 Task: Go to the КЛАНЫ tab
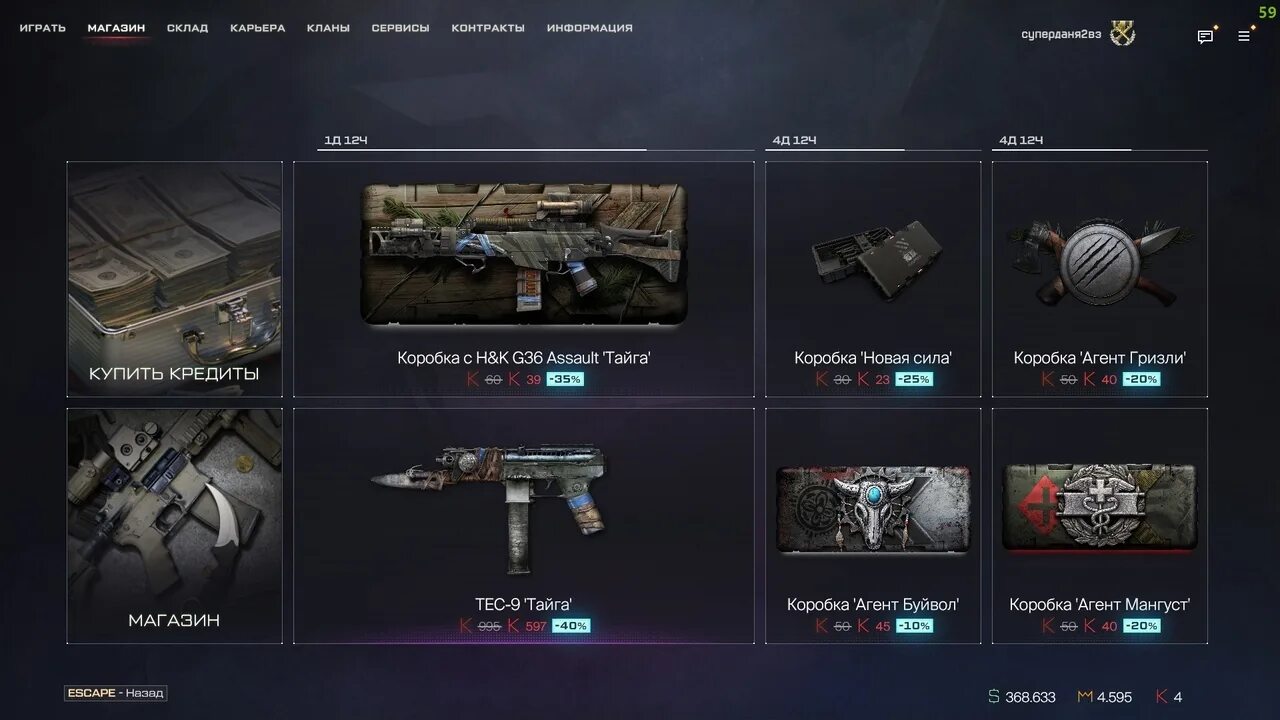328,28
